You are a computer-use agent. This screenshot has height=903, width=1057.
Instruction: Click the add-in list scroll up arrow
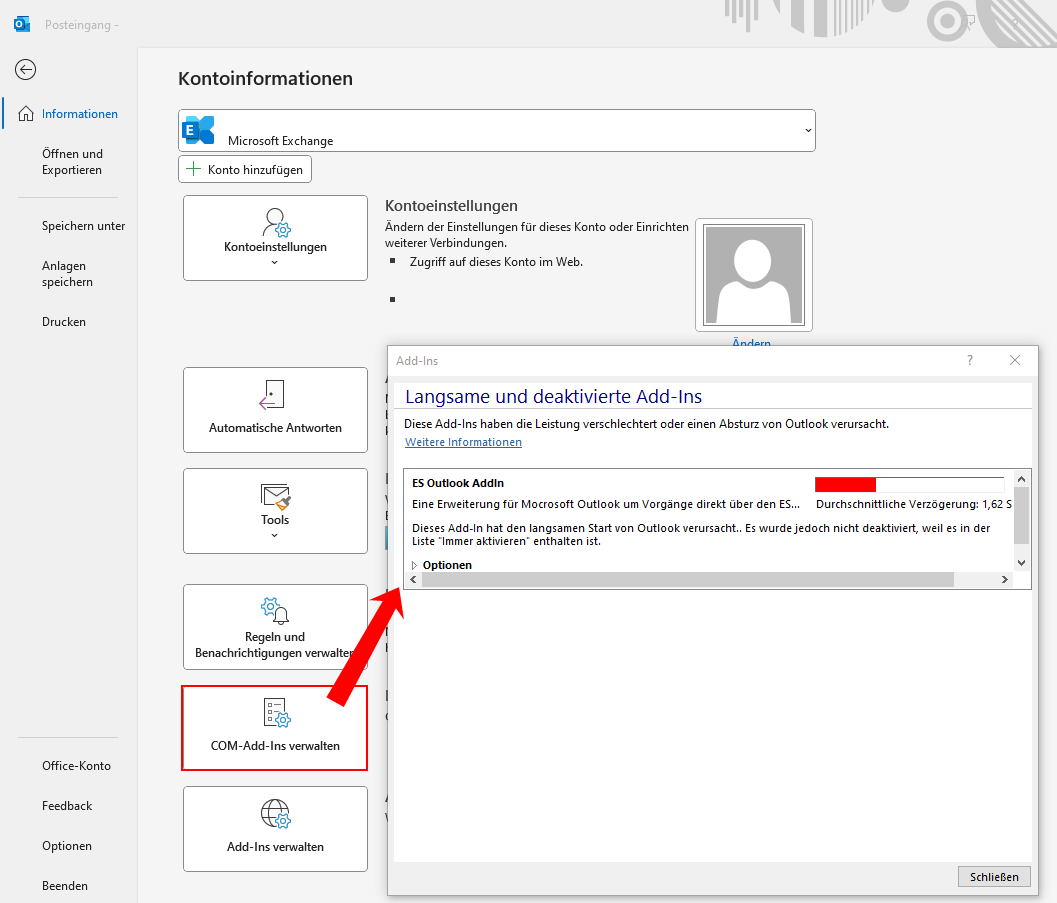point(1021,478)
